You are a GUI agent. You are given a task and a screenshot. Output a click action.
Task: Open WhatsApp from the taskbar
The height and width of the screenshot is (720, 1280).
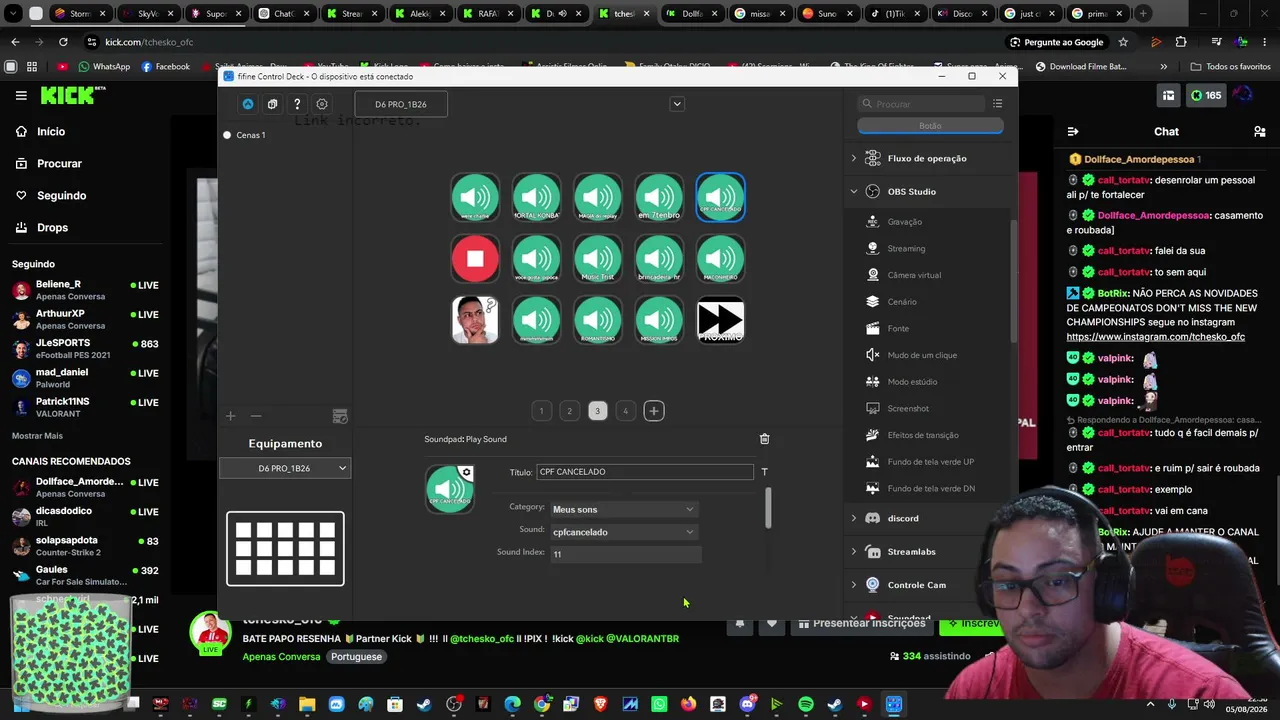[x=659, y=704]
